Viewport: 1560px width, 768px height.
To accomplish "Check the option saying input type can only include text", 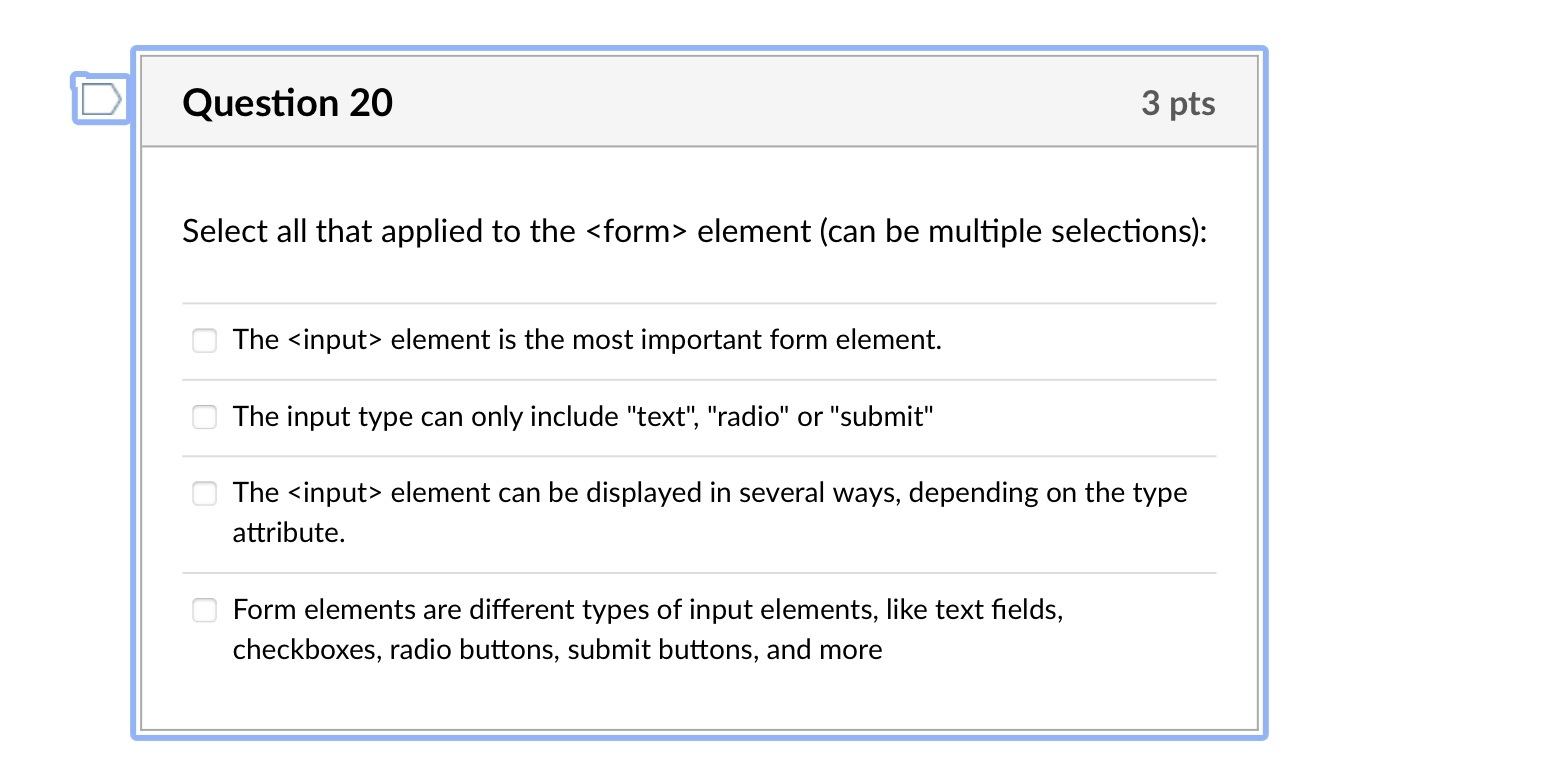I will (x=204, y=417).
